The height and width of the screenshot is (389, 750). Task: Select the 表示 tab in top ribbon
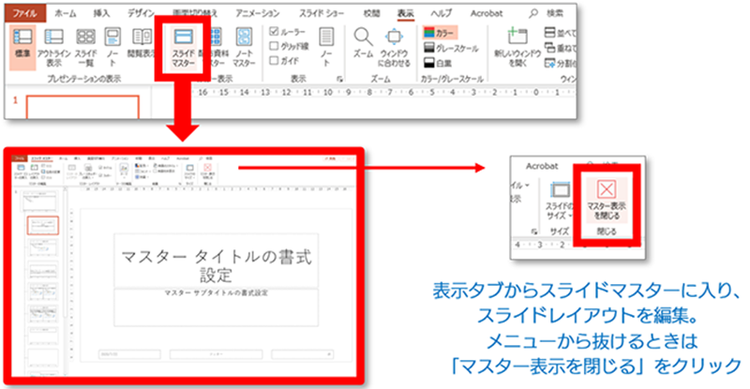pos(406,13)
